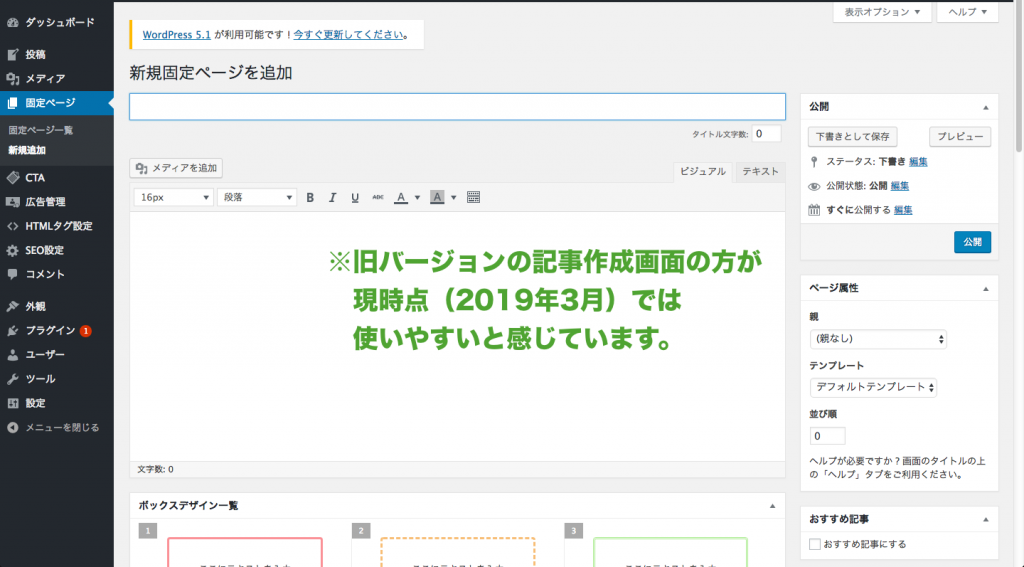Collapse the 公開 panel
Viewport: 1024px width, 567px height.
pyautogui.click(x=985, y=107)
